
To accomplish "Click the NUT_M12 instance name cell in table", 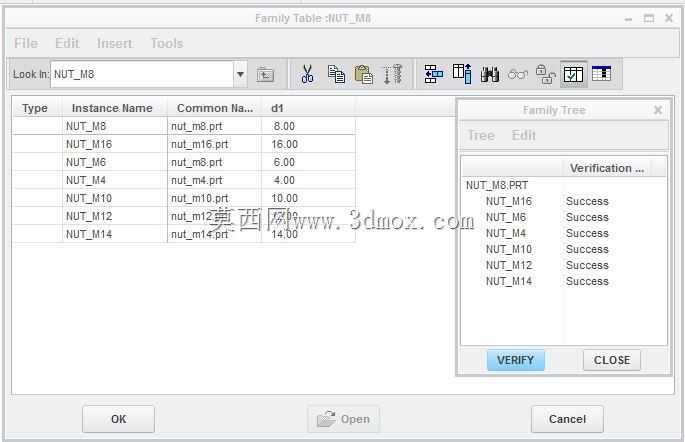I will coord(114,216).
